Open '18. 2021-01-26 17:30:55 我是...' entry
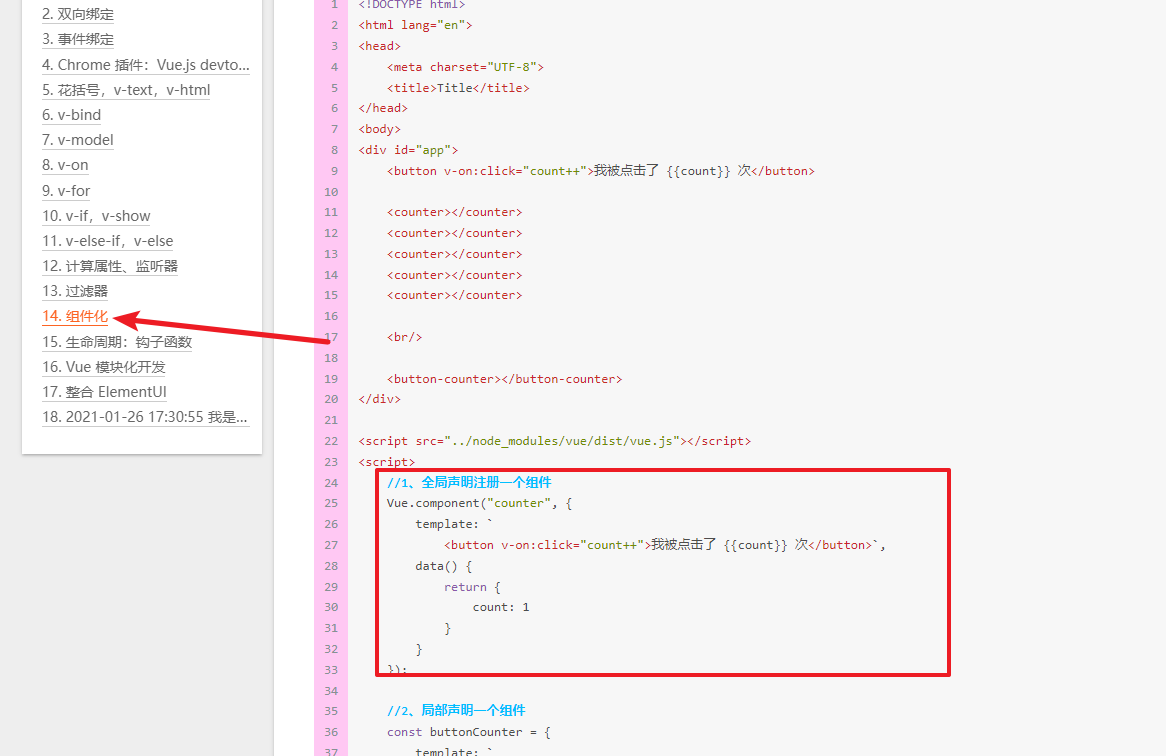Screen dimensions: 1166x756 click(x=145, y=417)
